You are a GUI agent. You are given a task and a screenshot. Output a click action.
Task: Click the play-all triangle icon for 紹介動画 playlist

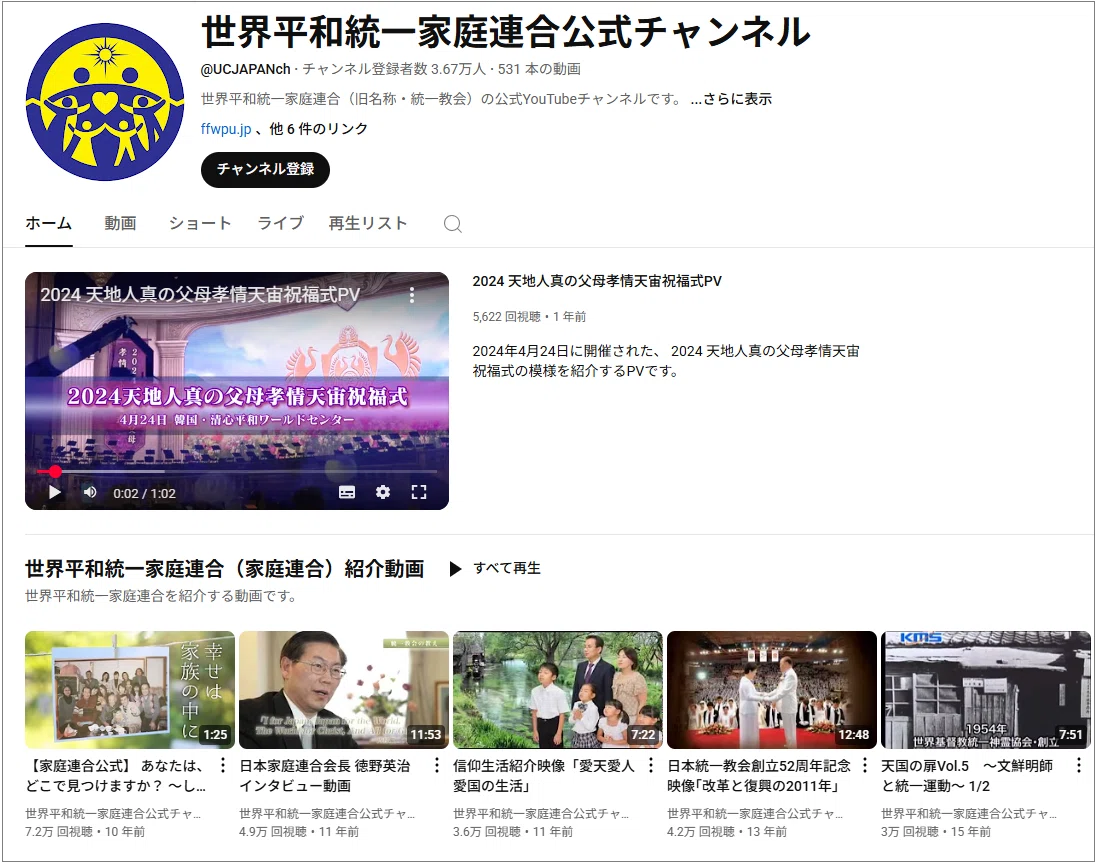point(455,569)
